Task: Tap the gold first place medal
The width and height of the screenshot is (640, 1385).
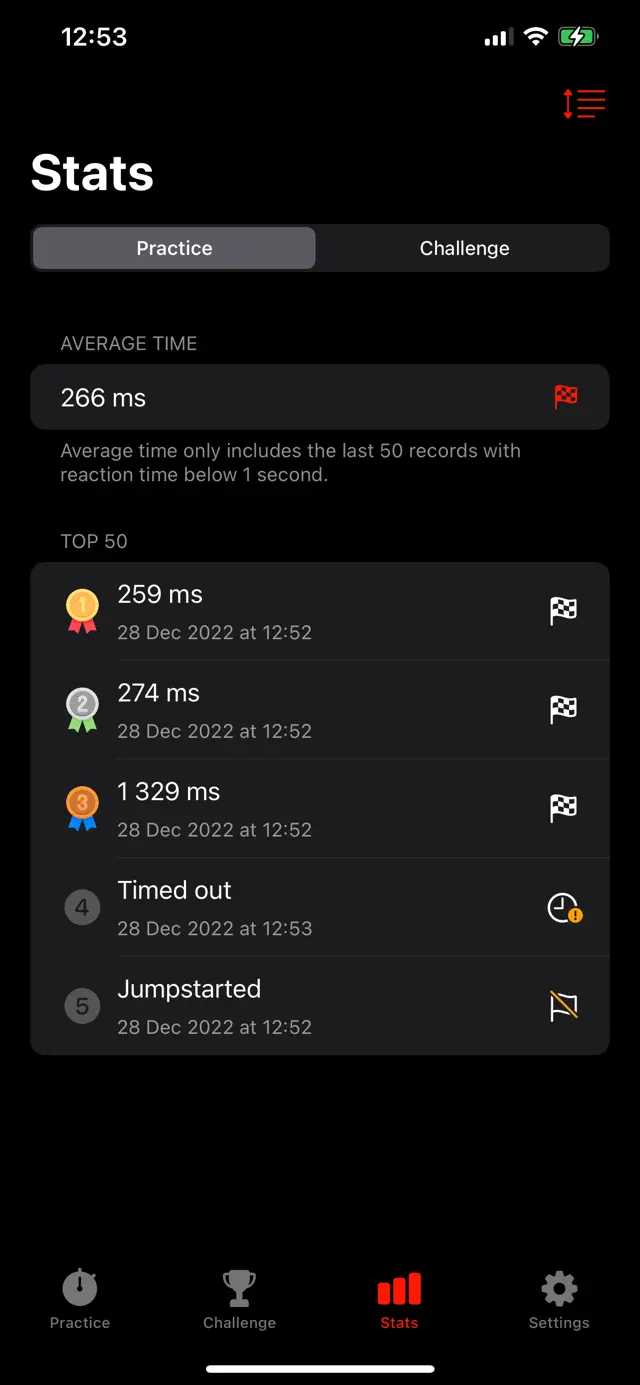Action: pos(81,610)
